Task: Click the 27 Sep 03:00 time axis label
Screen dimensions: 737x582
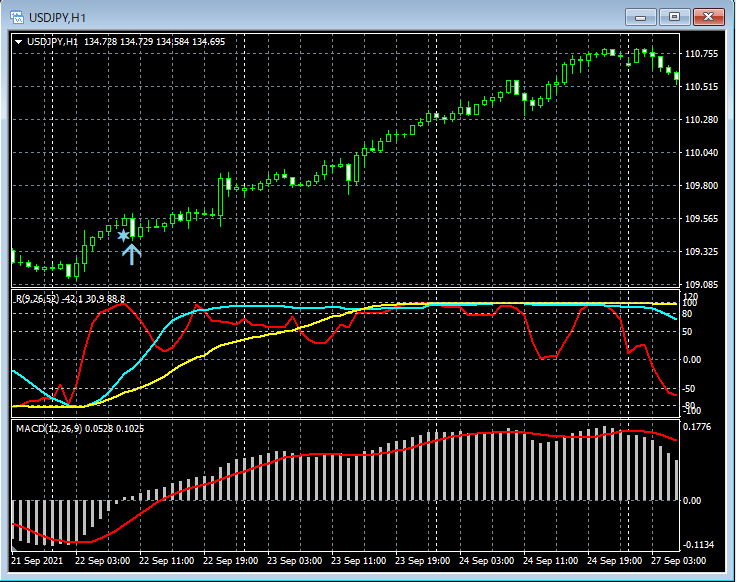Action: (x=678, y=561)
